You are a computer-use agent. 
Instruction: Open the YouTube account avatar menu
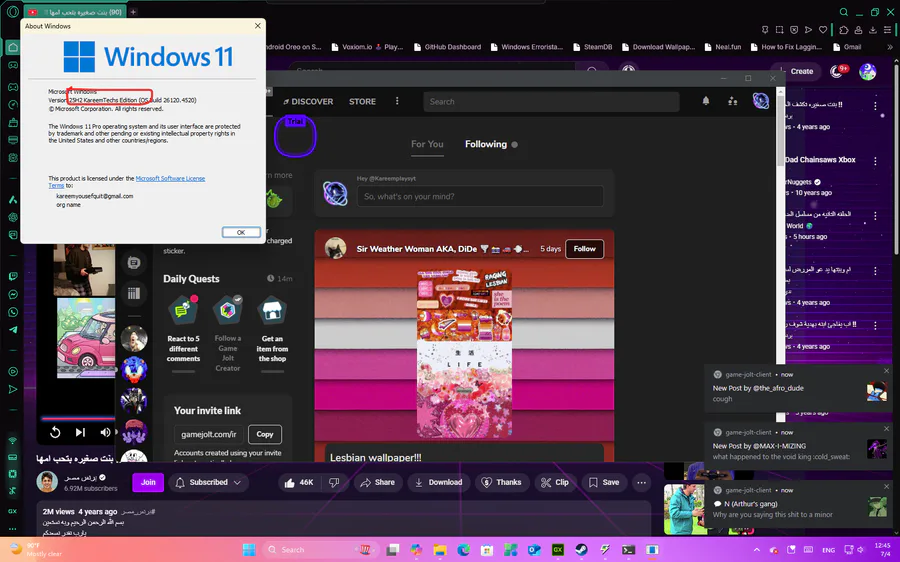point(867,71)
